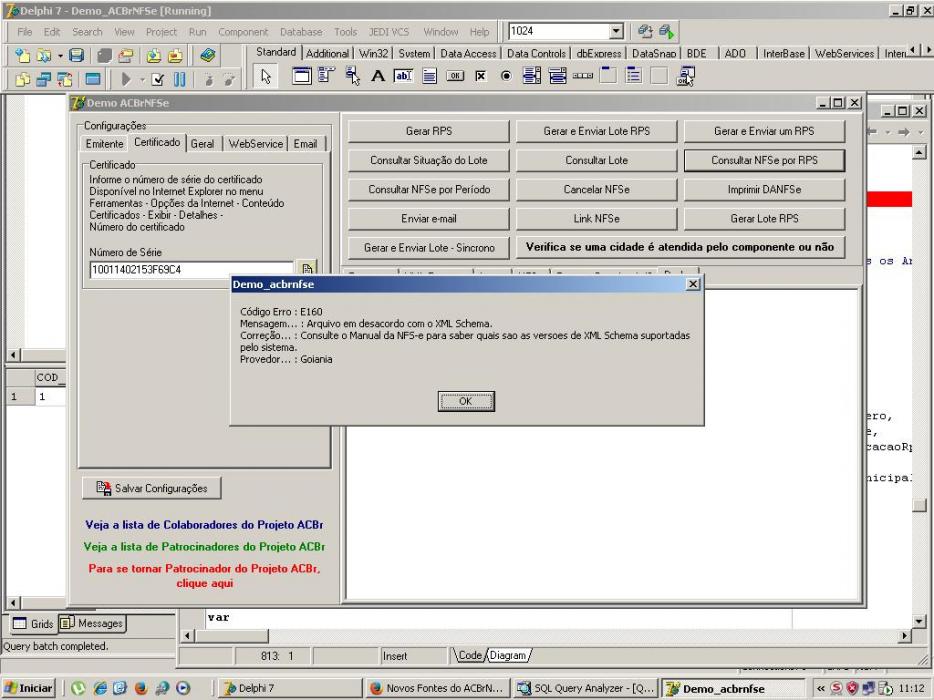This screenshot has height=700, width=934.
Task: Click the Save file icon in Delphi toolbar
Action: pos(76,55)
